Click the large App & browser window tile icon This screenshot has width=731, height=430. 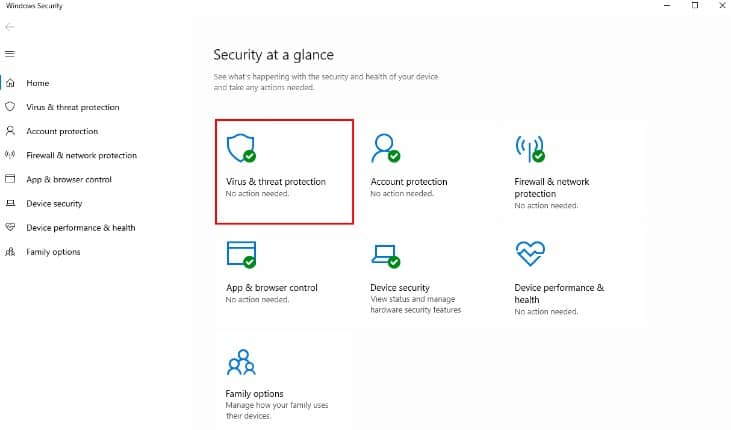pos(241,254)
